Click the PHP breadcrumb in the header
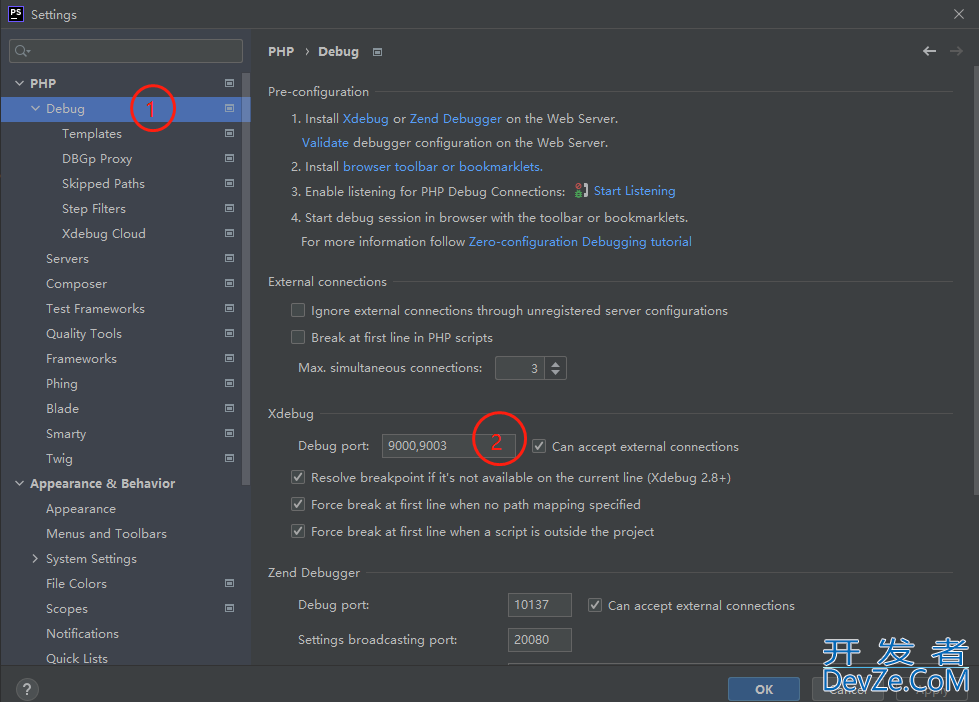Image resolution: width=979 pixels, height=702 pixels. tap(281, 52)
